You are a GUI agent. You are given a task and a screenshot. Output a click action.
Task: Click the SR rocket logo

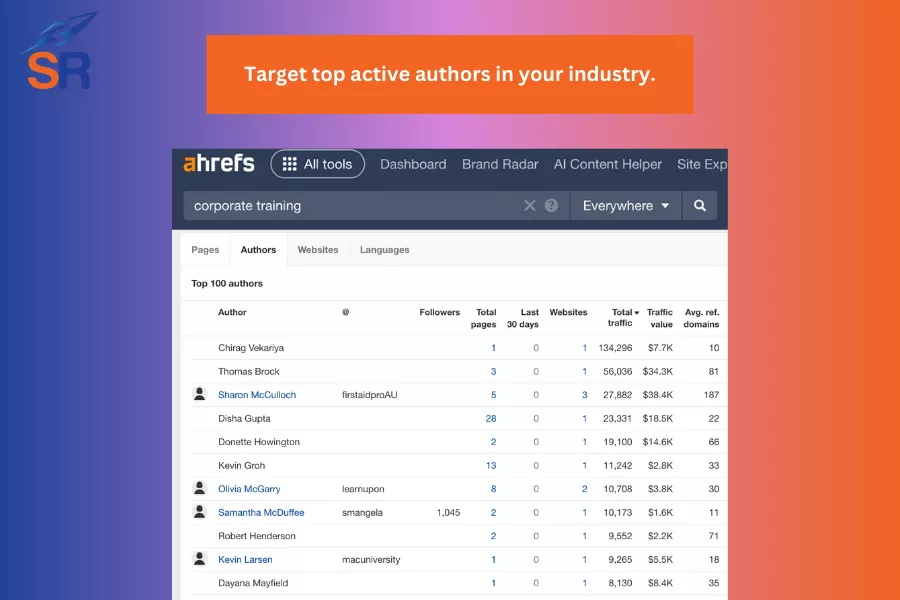(59, 52)
